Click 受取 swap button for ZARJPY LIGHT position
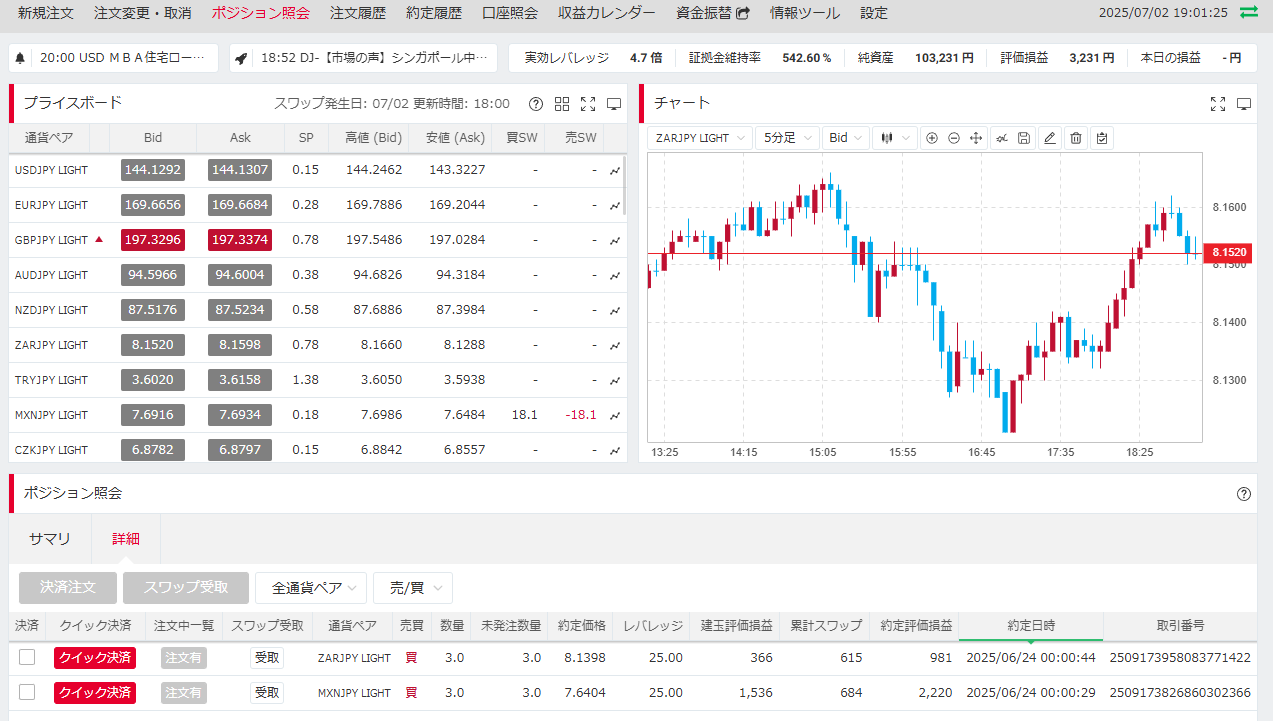This screenshot has width=1273, height=721. pyautogui.click(x=267, y=658)
